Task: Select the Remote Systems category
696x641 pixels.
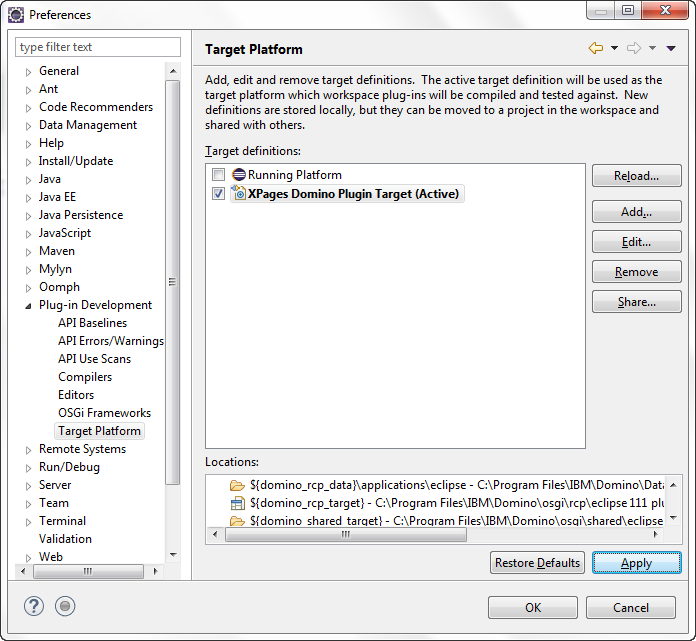Action: coord(83,449)
